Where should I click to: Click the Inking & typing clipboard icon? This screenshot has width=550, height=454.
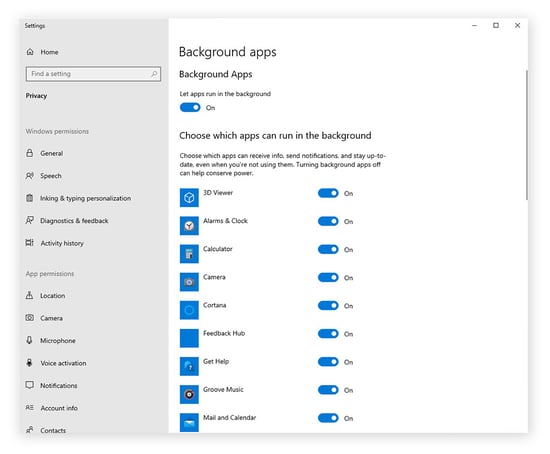click(30, 198)
